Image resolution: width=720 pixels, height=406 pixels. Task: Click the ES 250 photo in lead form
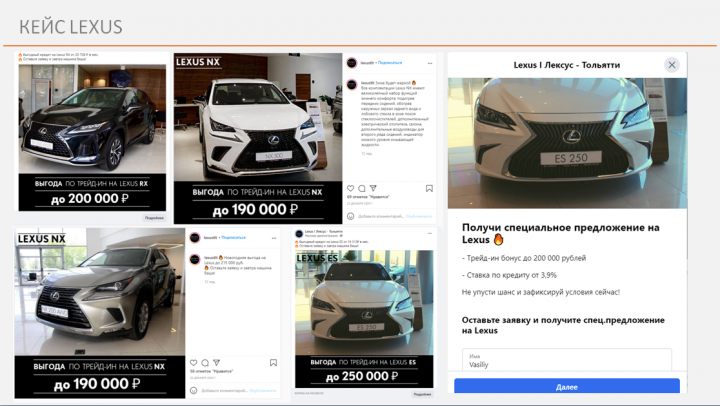(567, 143)
